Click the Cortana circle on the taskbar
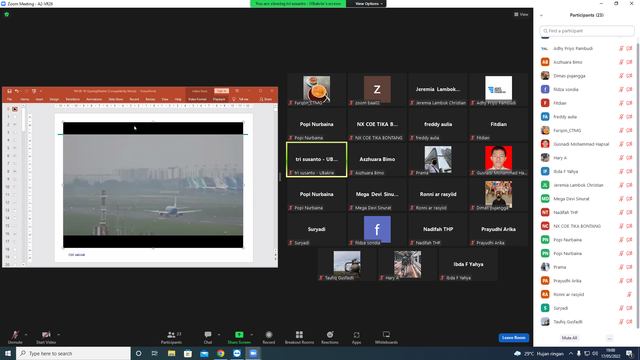This screenshot has height=360, width=640. 138,353
